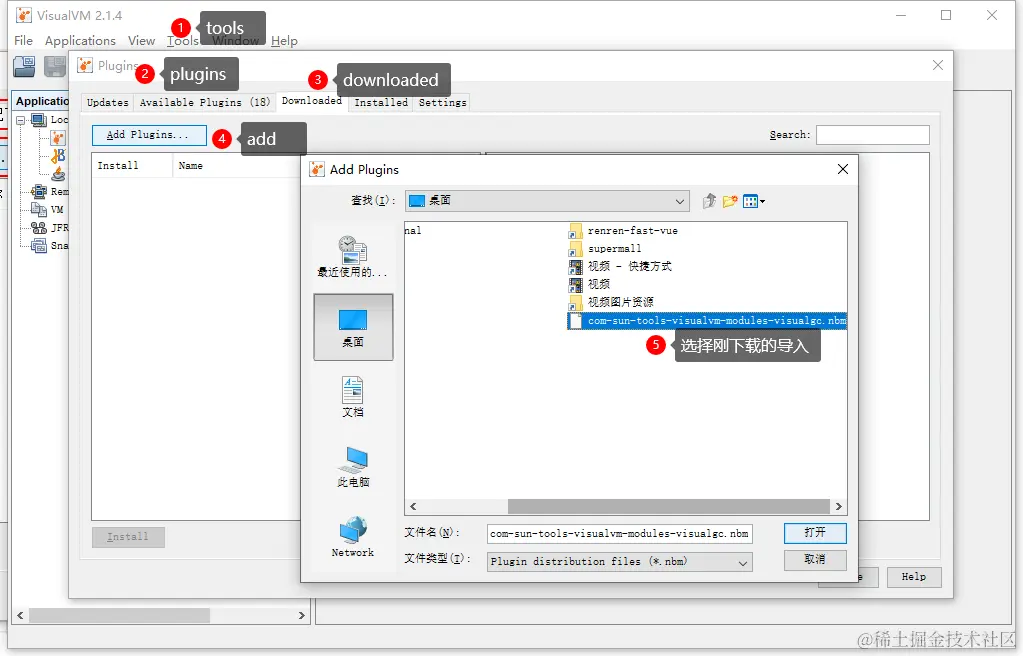Click the 视频 video file icon
The width and height of the screenshot is (1023, 656).
(x=575, y=285)
